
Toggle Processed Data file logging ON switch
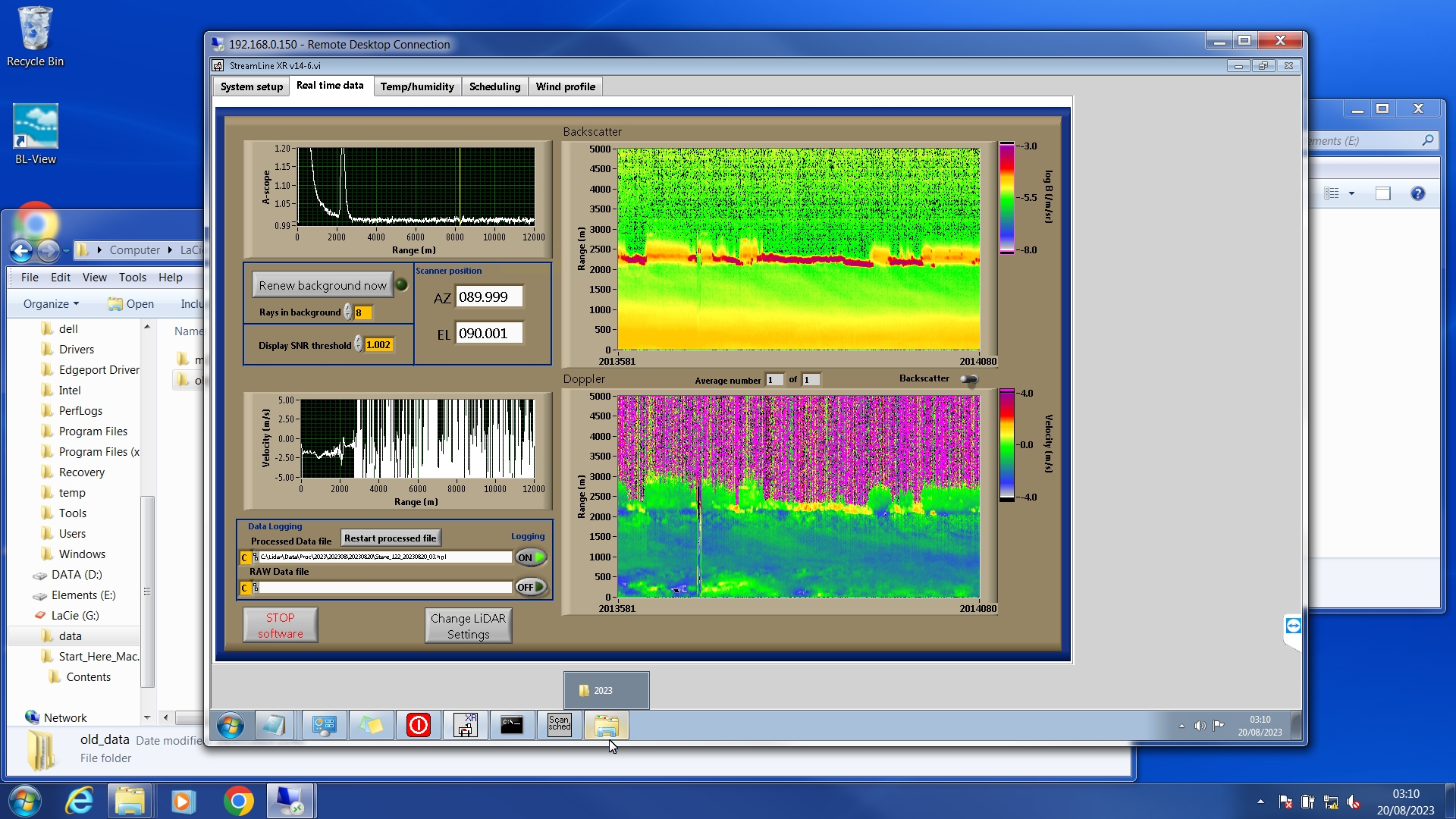tap(531, 557)
